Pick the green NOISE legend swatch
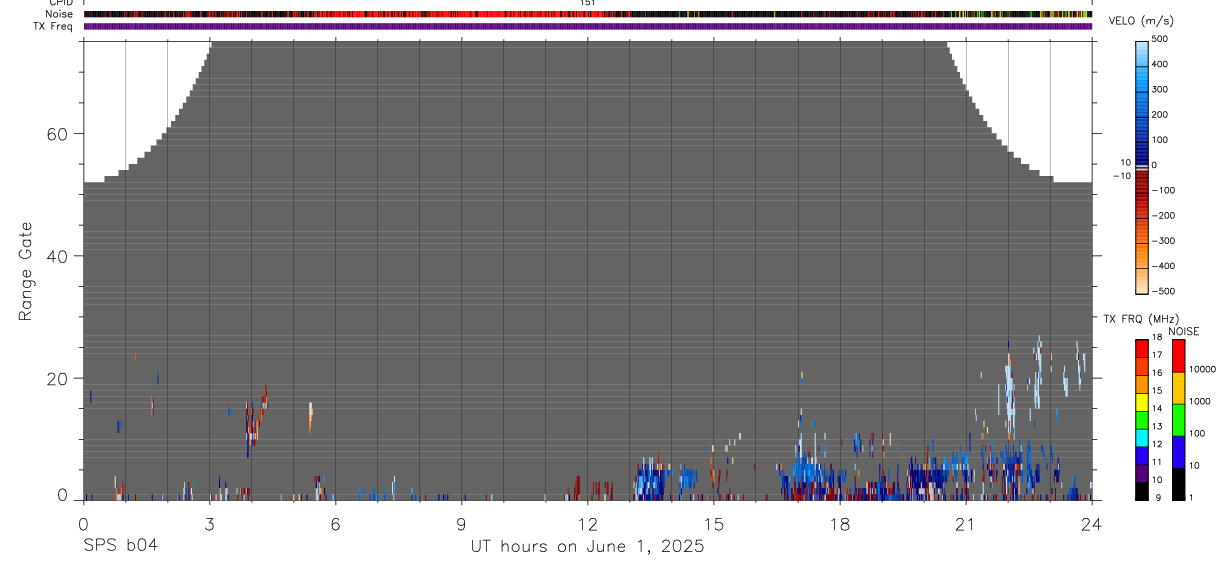Image resolution: width=1228 pixels, height=567 pixels. (x=1178, y=420)
